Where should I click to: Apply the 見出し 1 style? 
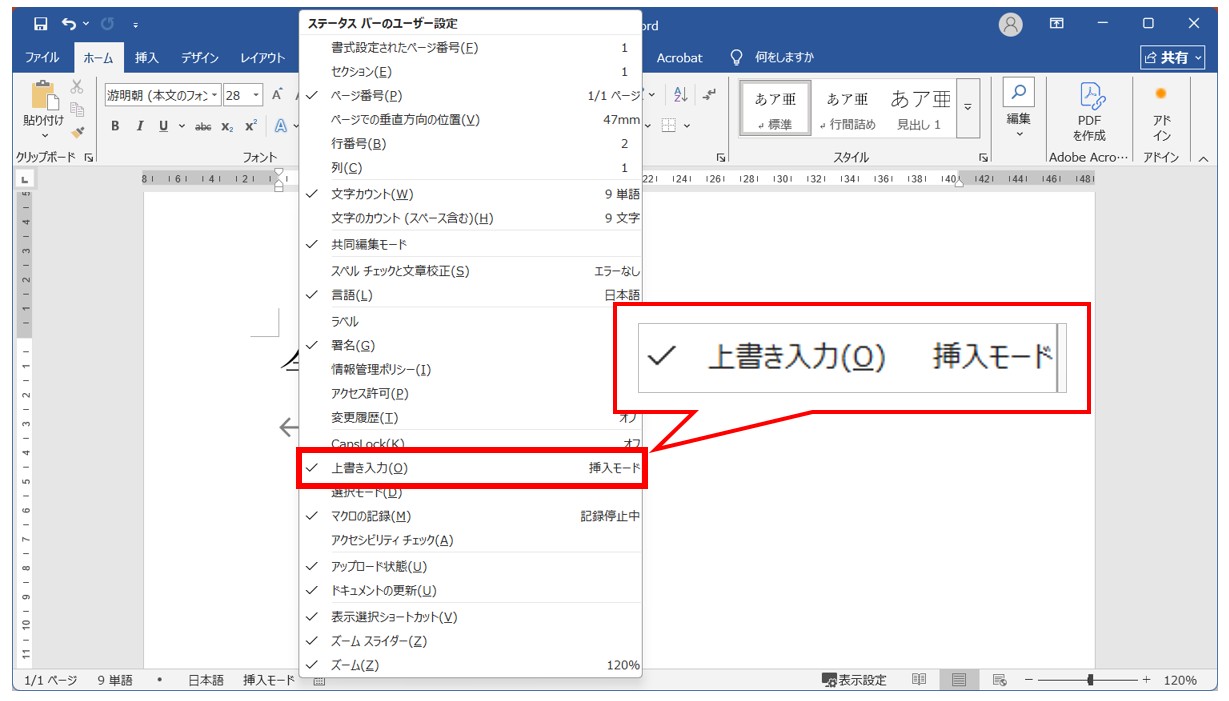(x=919, y=108)
